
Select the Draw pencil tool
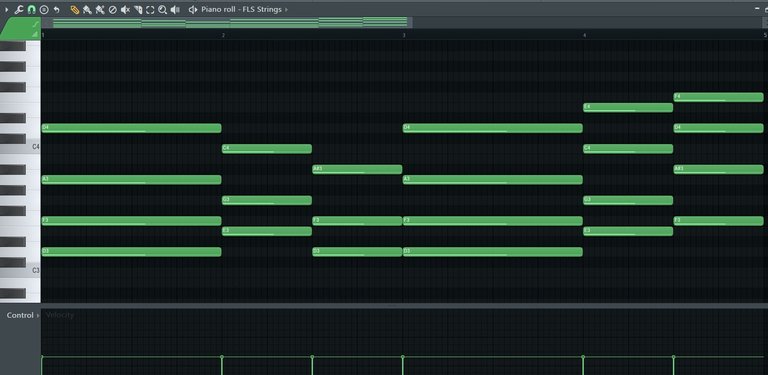[74, 9]
